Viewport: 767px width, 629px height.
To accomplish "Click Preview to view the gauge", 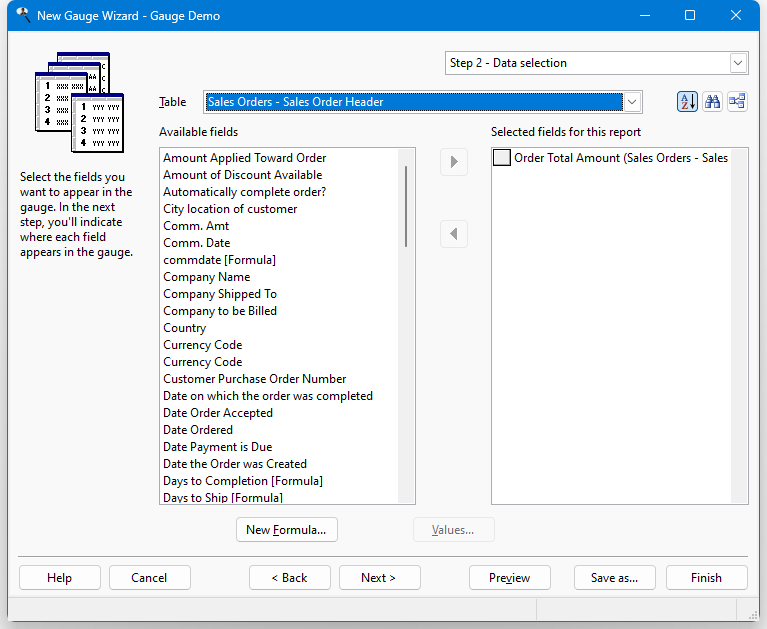I will point(509,578).
